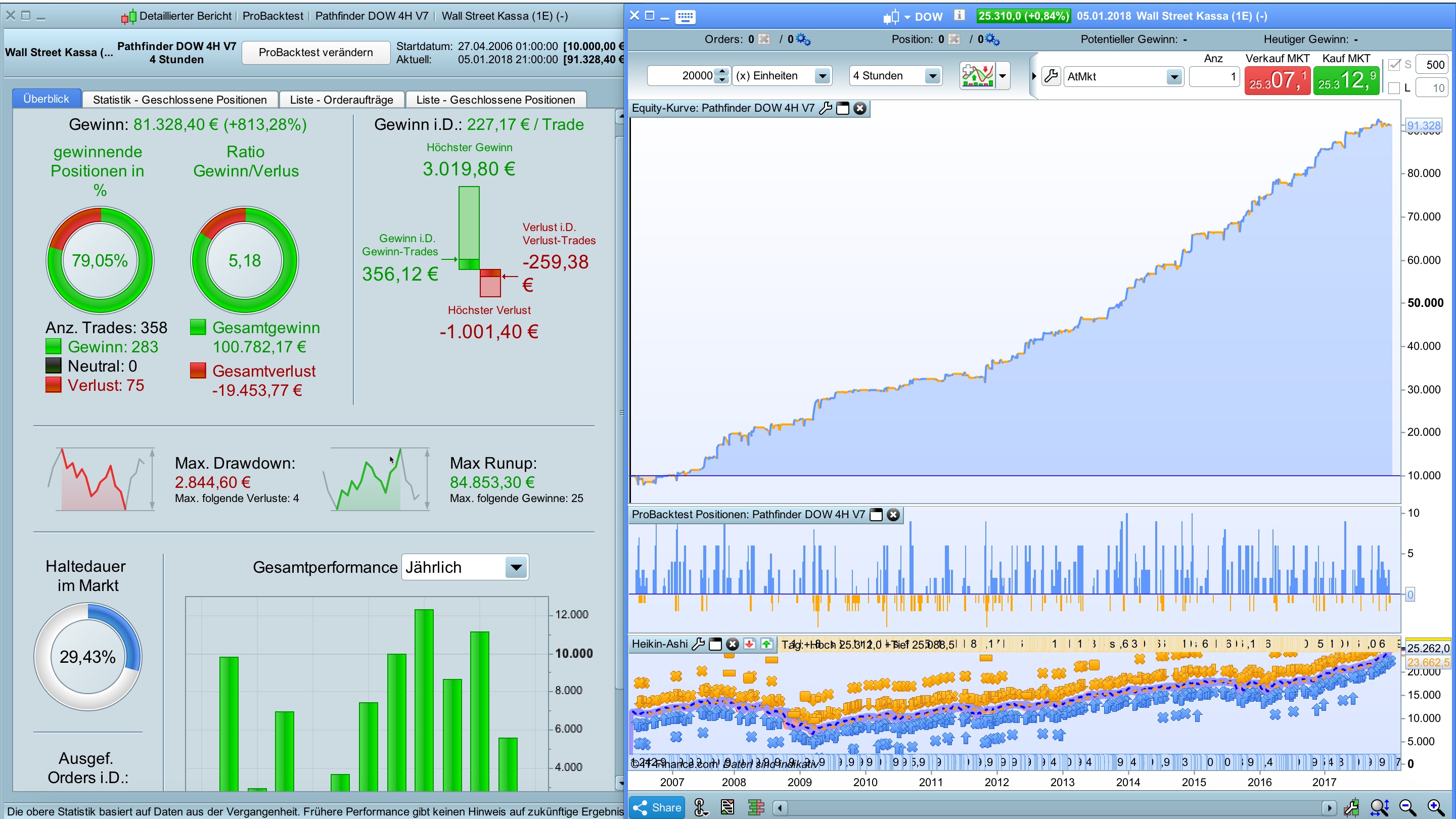Enable the L limit checkbox
This screenshot has width=1456, height=819.
pos(1394,87)
